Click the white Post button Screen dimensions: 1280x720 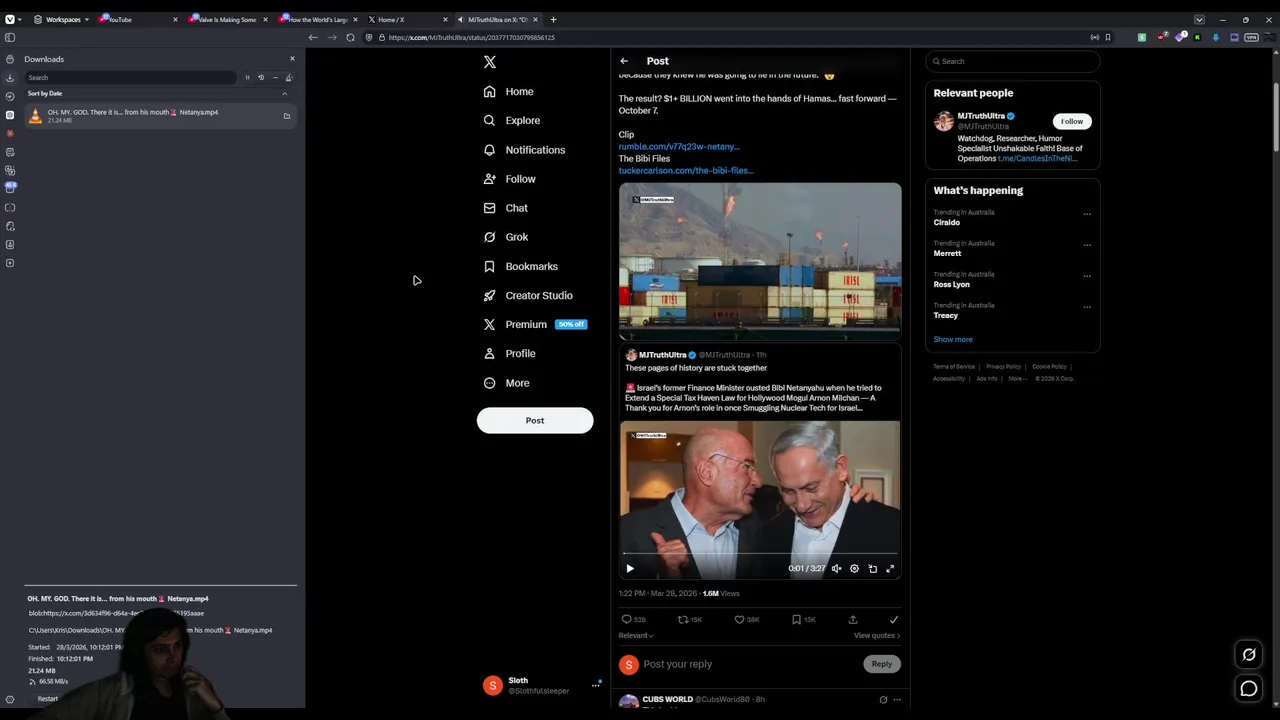point(535,420)
